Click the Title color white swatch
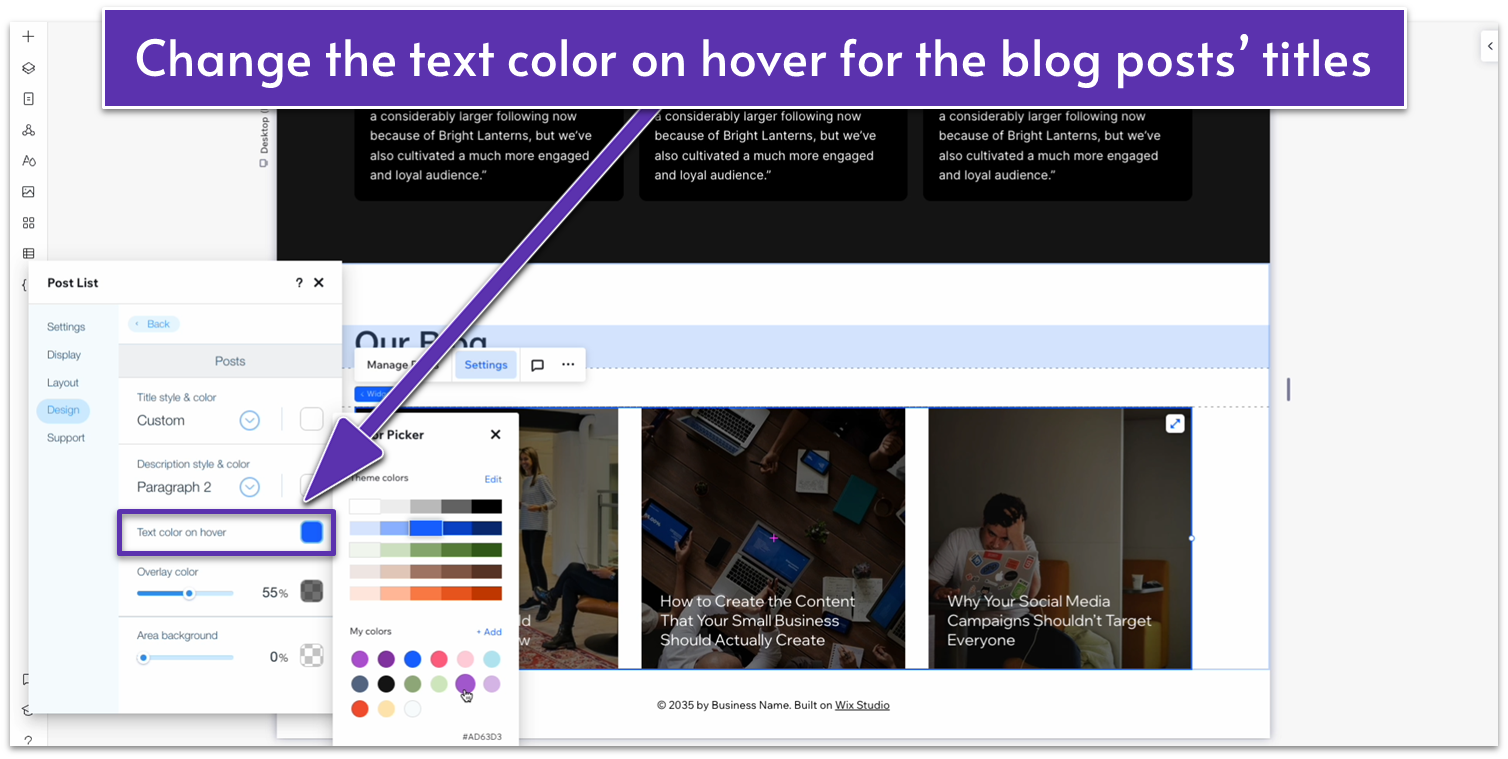 pyautogui.click(x=312, y=420)
